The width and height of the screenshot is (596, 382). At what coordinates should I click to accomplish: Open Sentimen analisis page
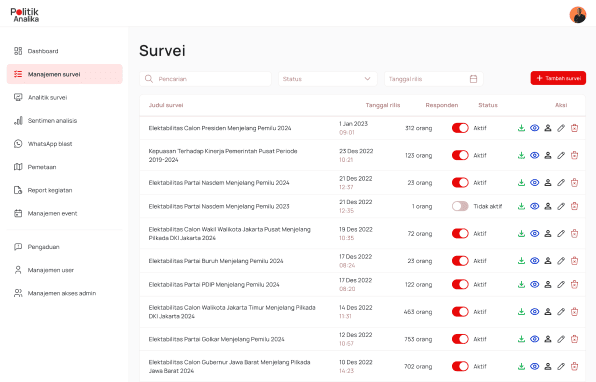tap(65, 120)
